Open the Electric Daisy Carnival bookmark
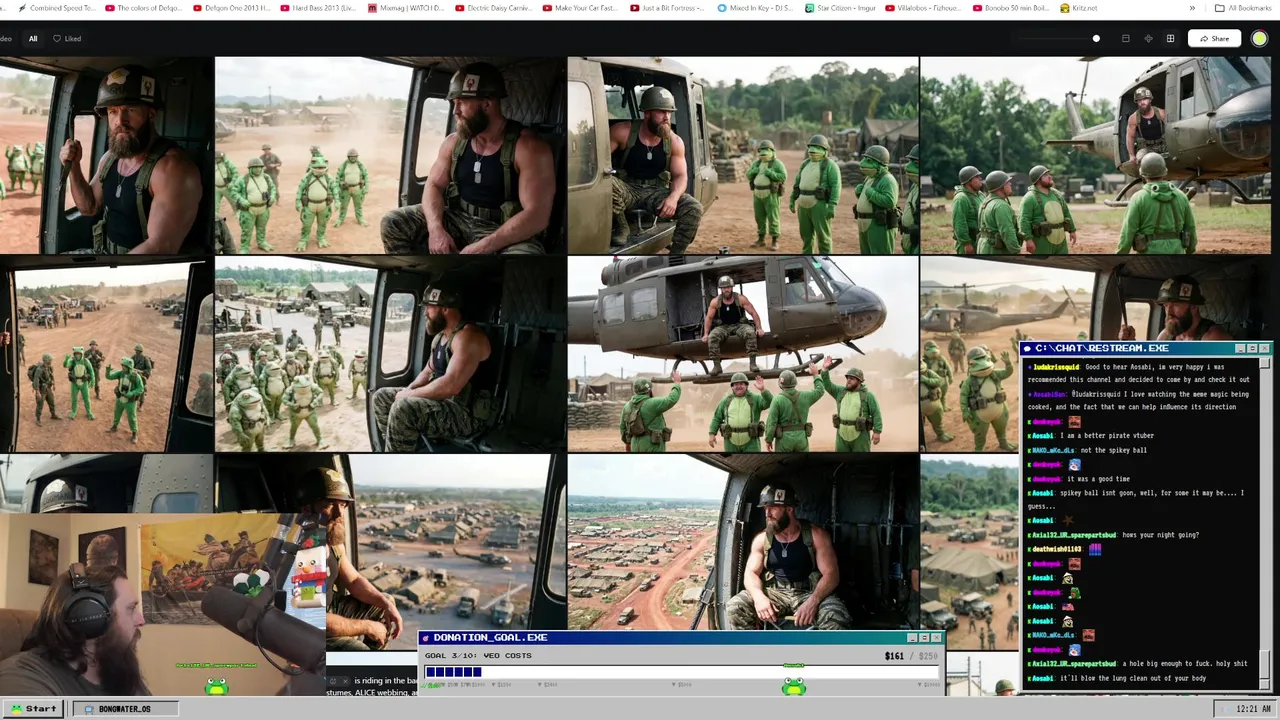Viewport: 1280px width, 720px height. 493,8
